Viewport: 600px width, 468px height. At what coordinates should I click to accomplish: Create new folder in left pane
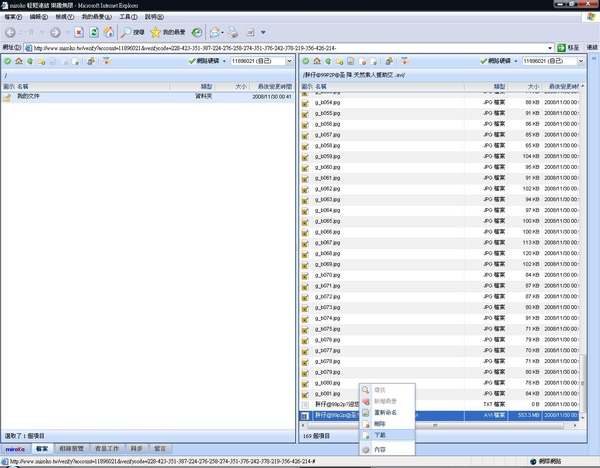pos(41,61)
